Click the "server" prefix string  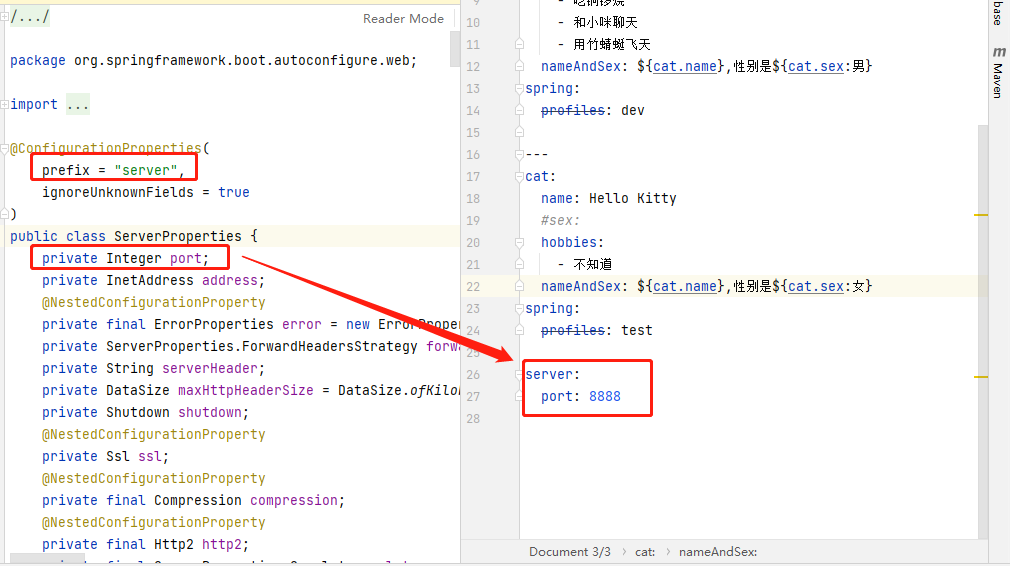pos(146,171)
